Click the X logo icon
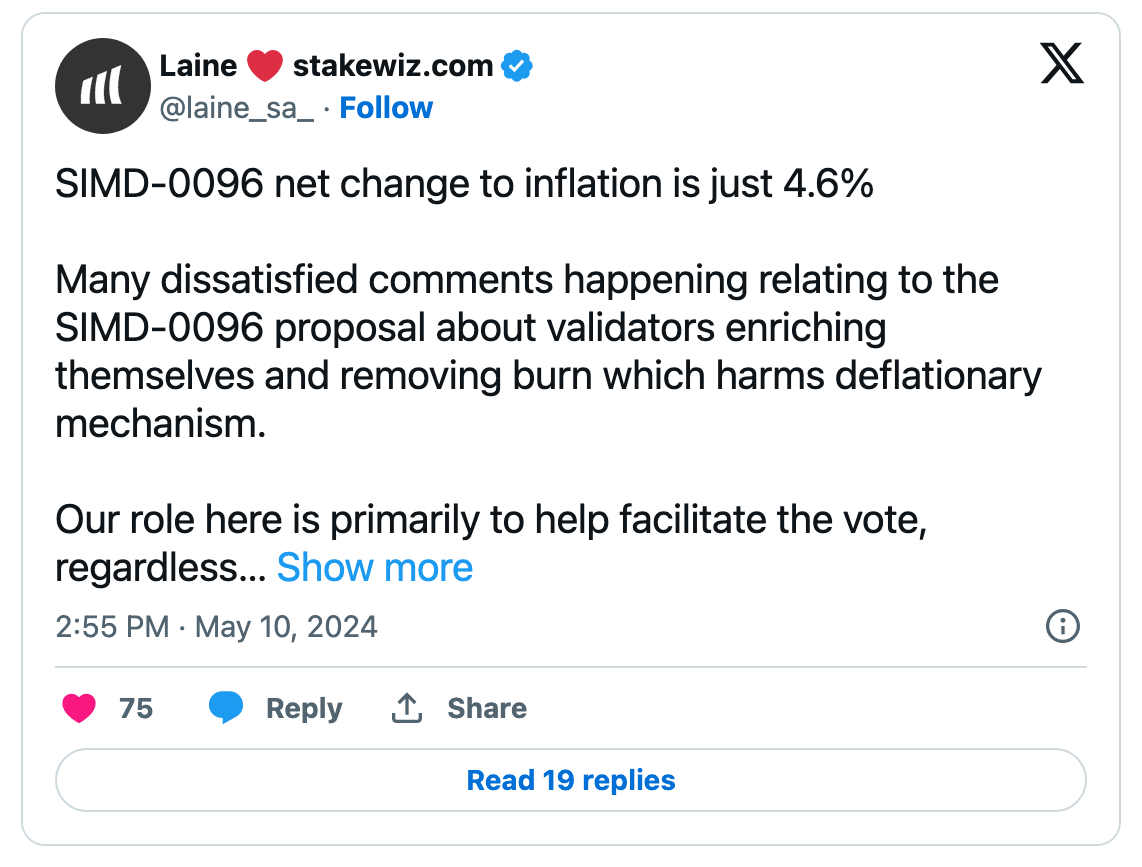 coord(1062,64)
